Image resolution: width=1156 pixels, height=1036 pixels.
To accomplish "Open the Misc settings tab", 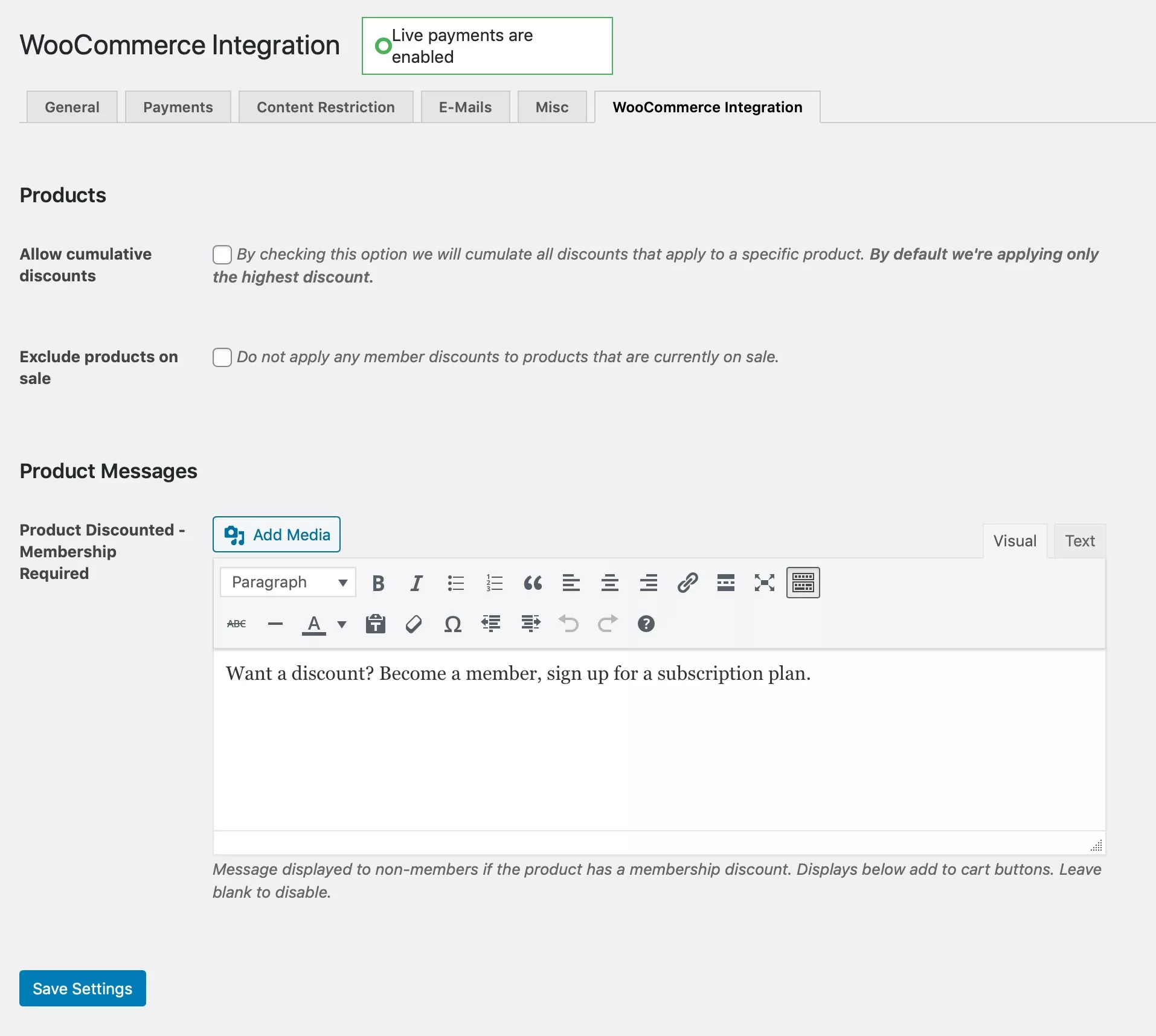I will pyautogui.click(x=552, y=107).
